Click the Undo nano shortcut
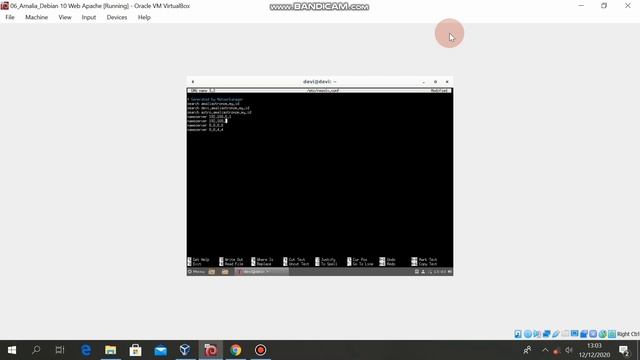This screenshot has height=360, width=640. click(388, 260)
